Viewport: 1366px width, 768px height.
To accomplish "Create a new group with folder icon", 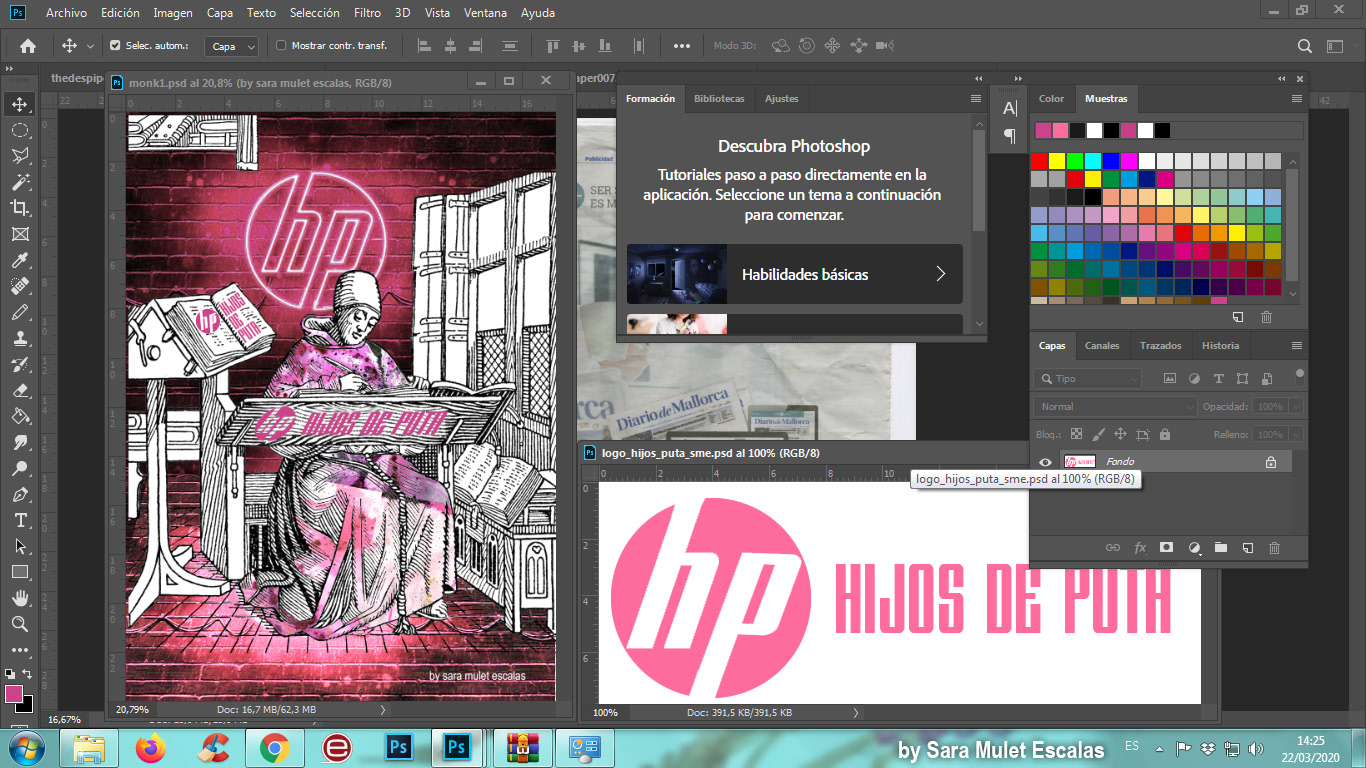I will (x=1220, y=548).
